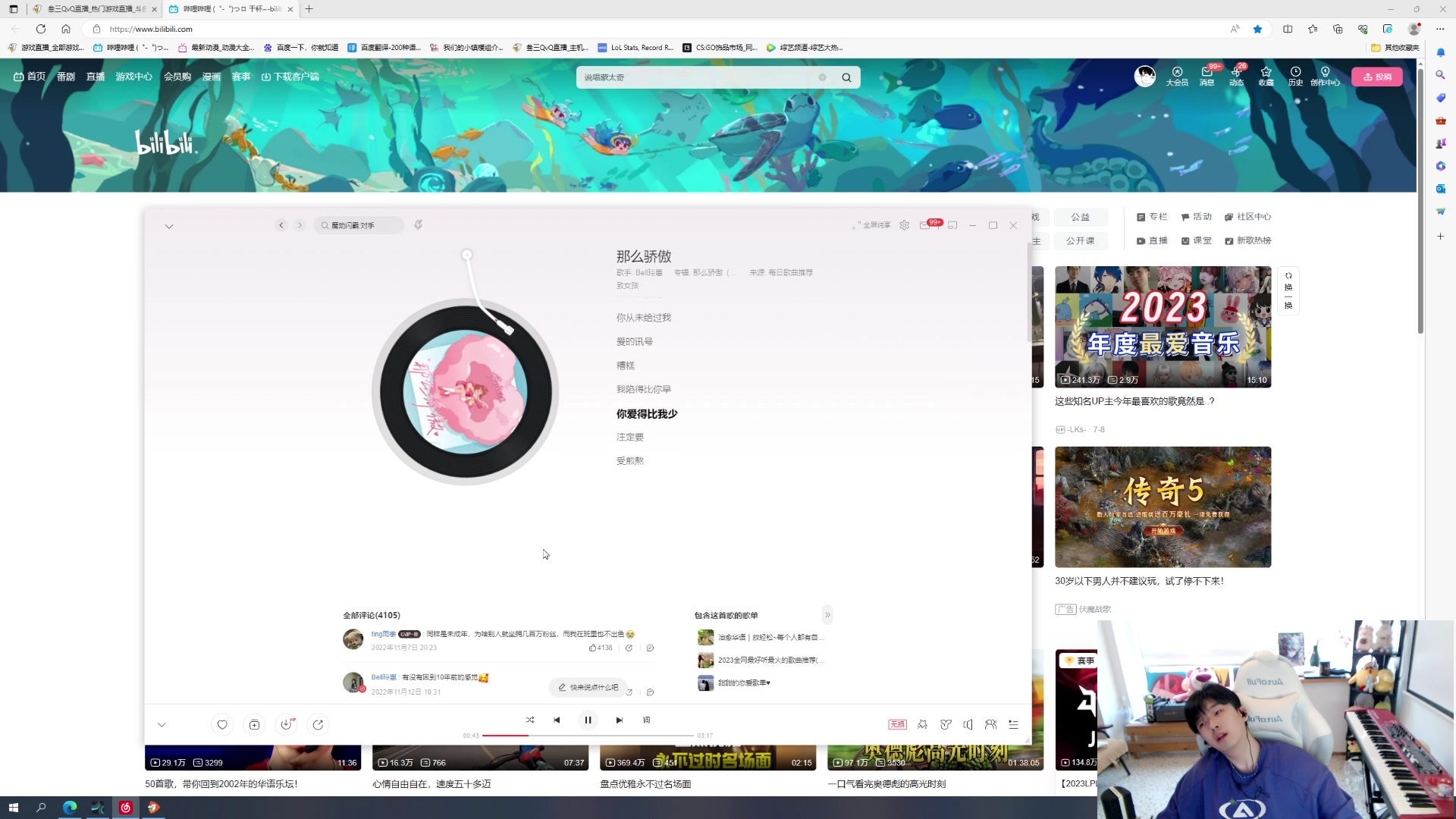Expand the 包含这首歌的歌单 playlist list

click(828, 614)
